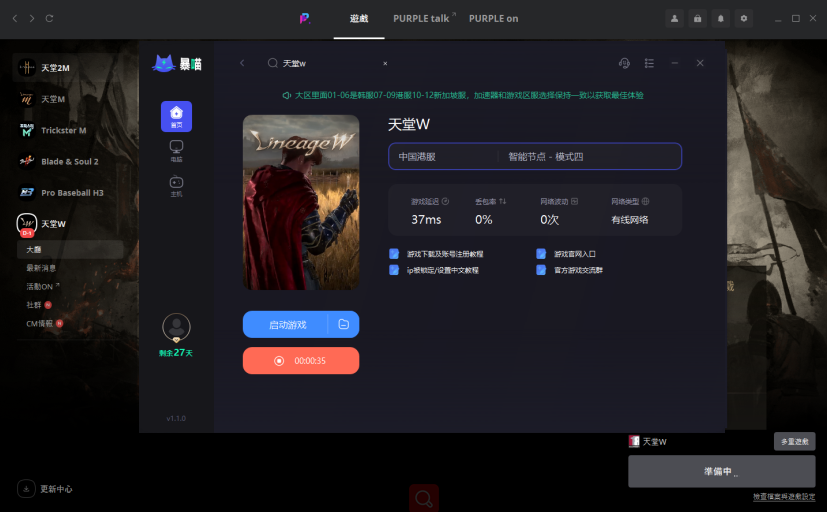Open 官方游戏交流群 link
The image size is (827, 512).
tap(578, 270)
